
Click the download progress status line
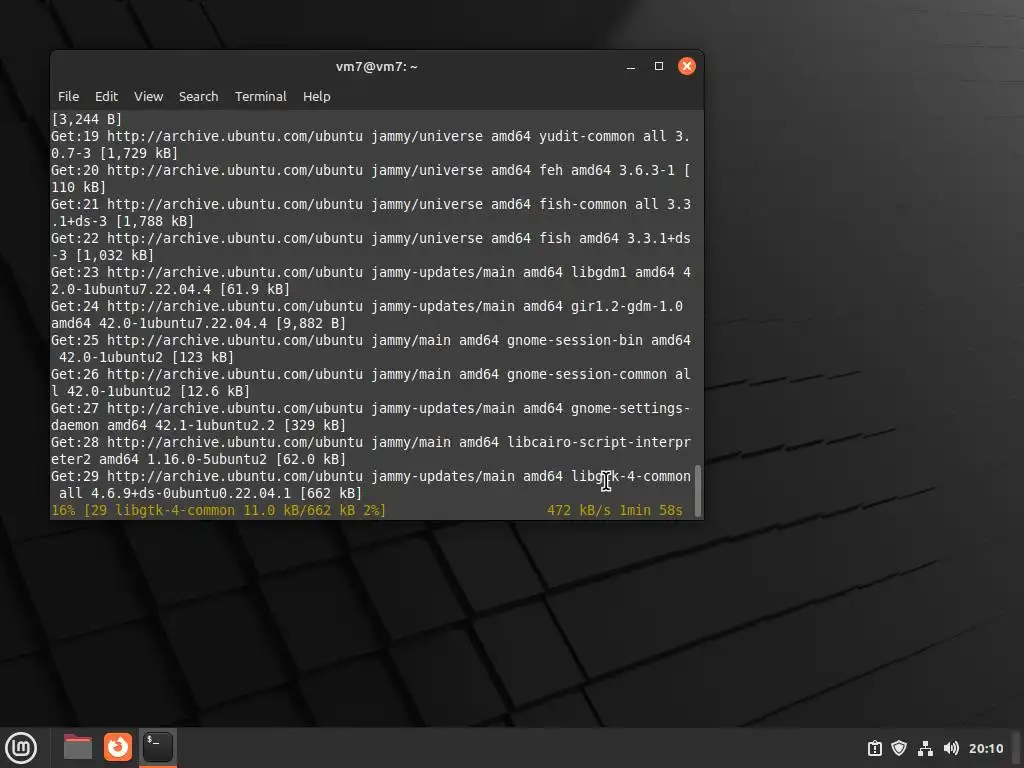click(x=367, y=510)
